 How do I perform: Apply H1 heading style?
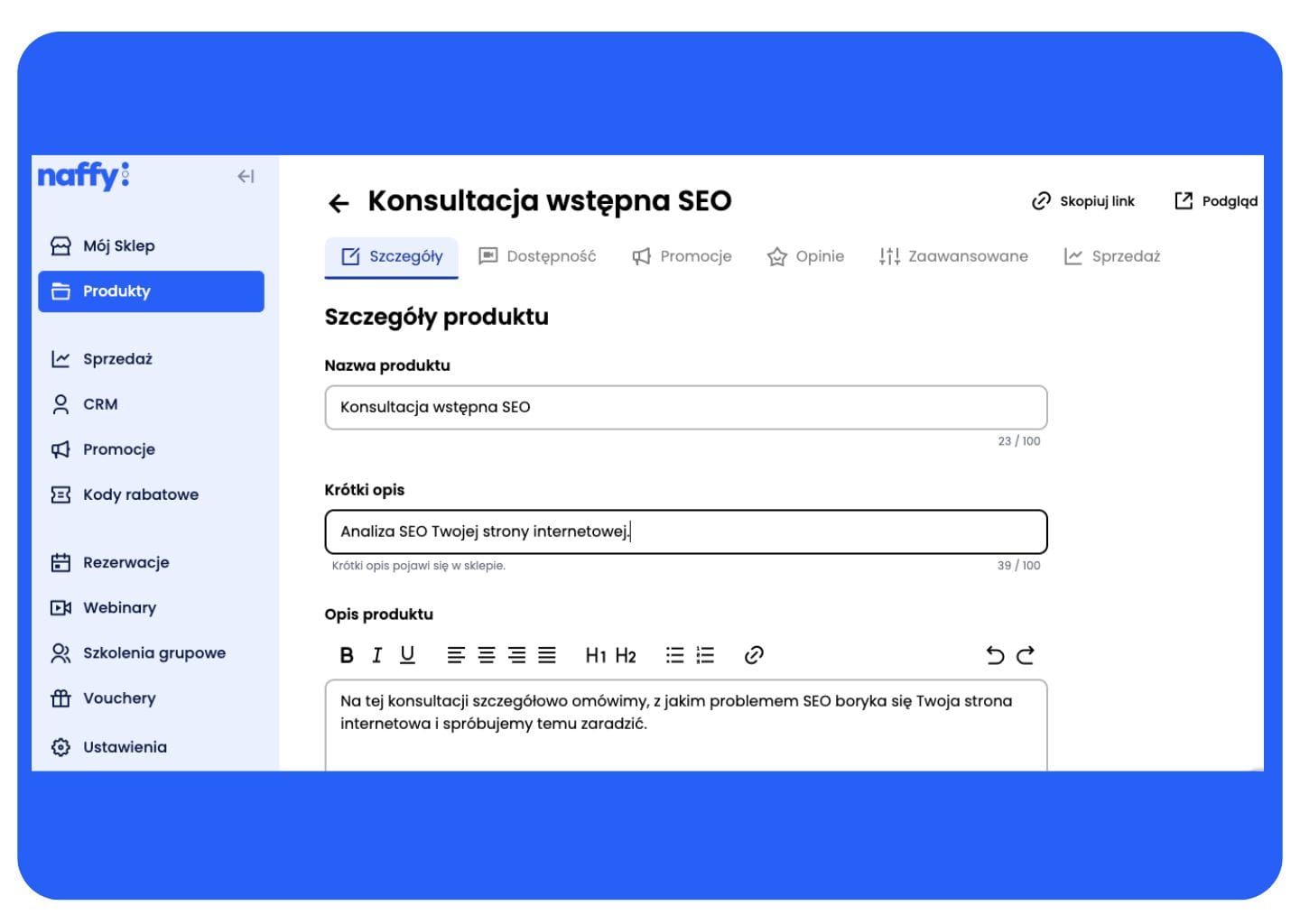coord(596,655)
